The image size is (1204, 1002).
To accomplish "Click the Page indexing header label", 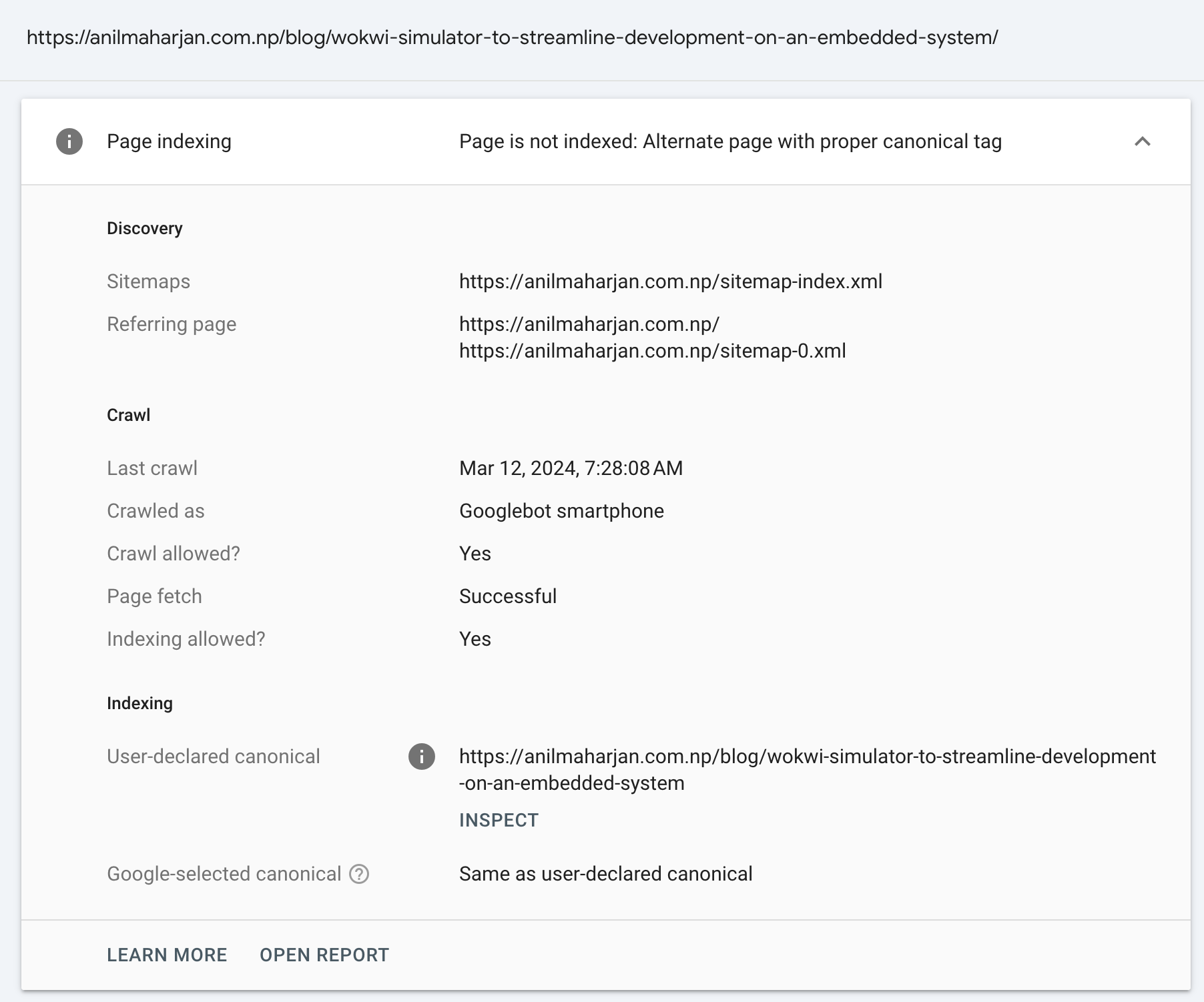I will tap(169, 141).
